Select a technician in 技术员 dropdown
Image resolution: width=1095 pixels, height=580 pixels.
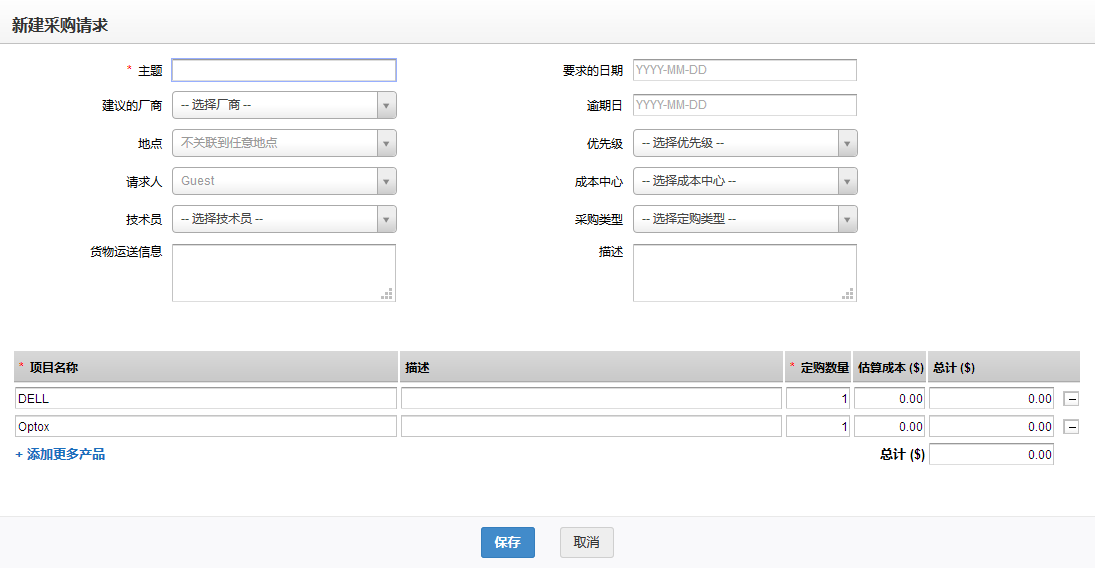pos(284,219)
